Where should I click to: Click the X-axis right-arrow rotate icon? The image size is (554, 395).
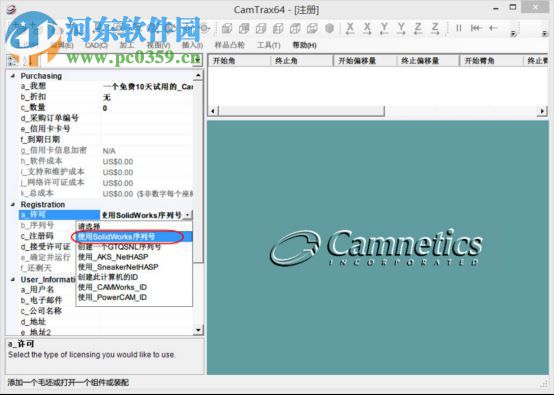click(x=367, y=28)
